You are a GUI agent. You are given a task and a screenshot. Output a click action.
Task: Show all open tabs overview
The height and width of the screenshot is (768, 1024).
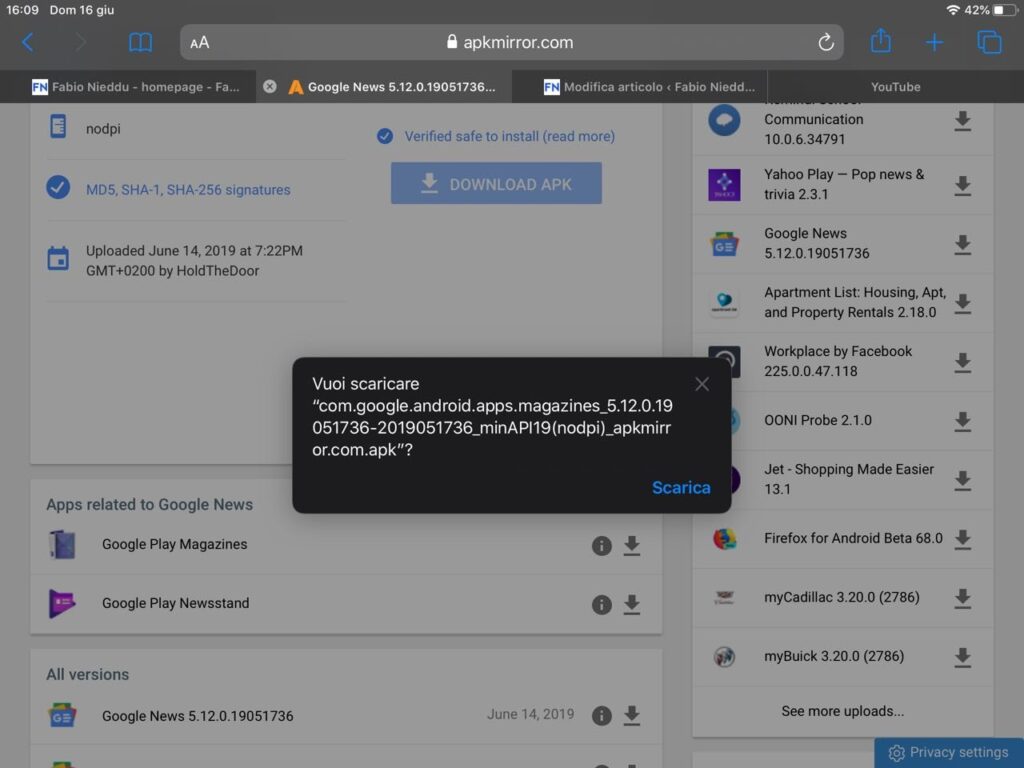tap(989, 42)
